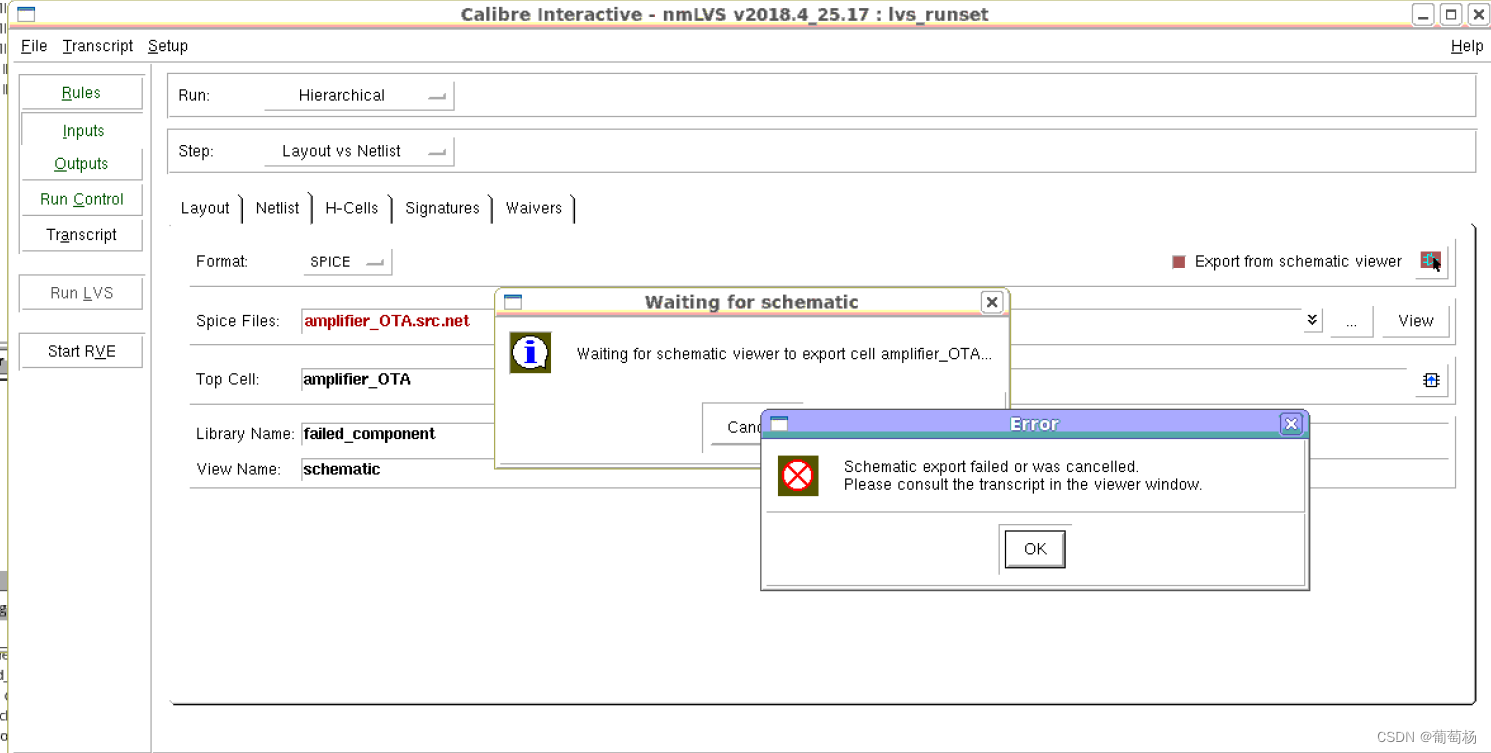
Task: Toggle Export from schematic viewer checkbox
Action: tap(1178, 262)
